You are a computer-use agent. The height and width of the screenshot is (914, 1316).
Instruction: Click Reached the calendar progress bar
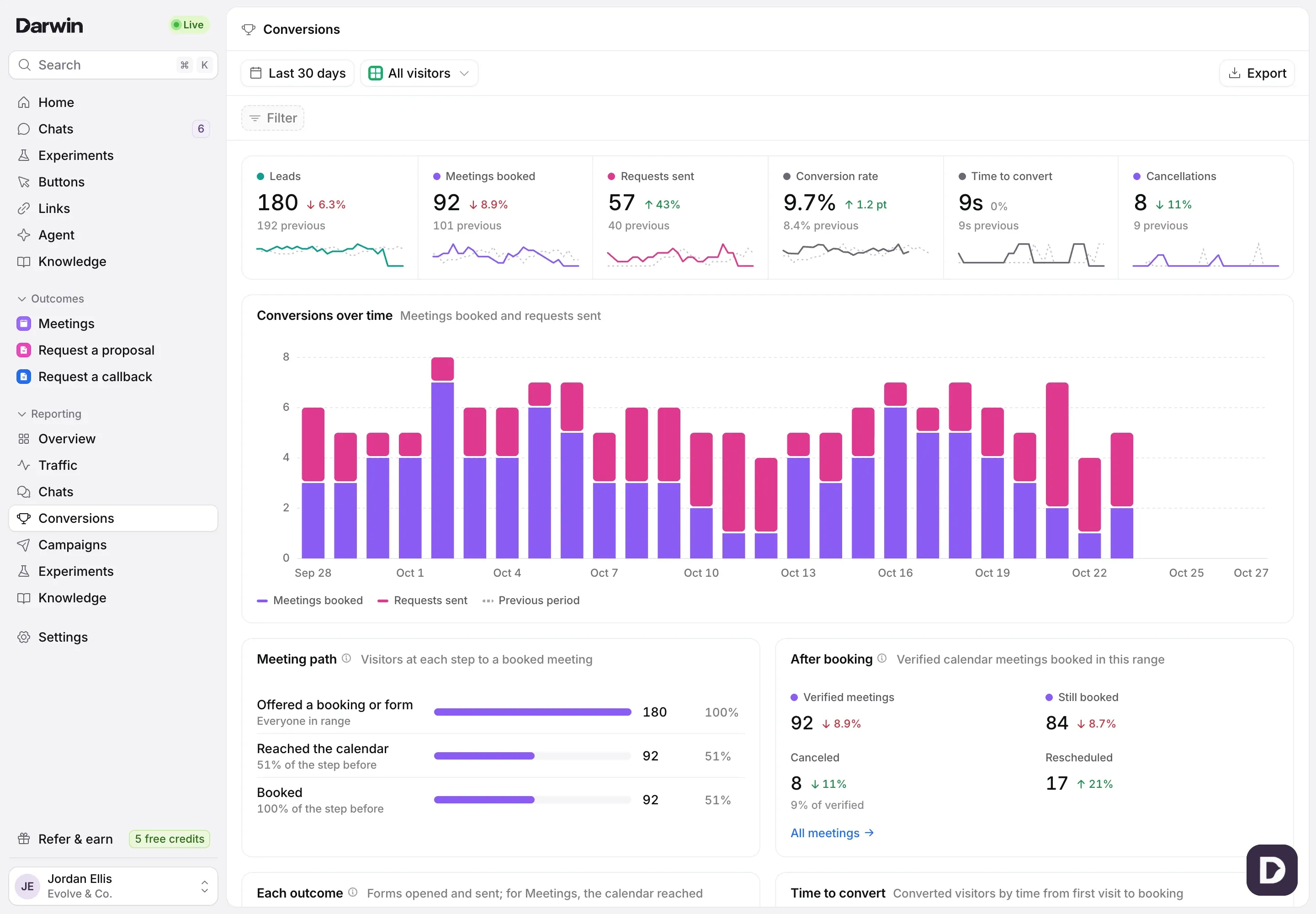click(533, 756)
